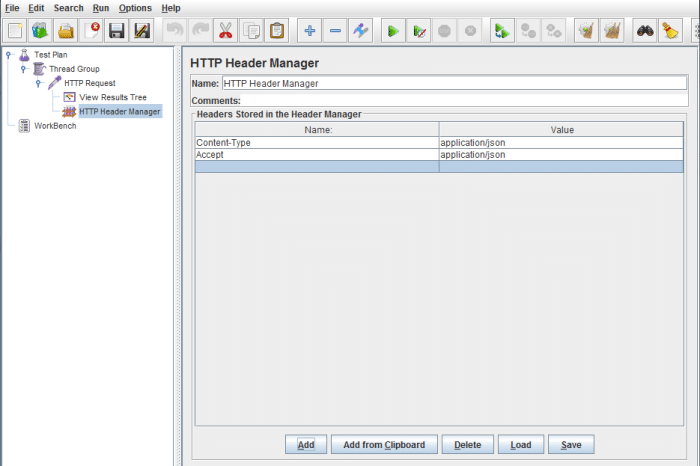The image size is (700, 466).
Task: Select View Results Tree node
Action: tap(112, 97)
